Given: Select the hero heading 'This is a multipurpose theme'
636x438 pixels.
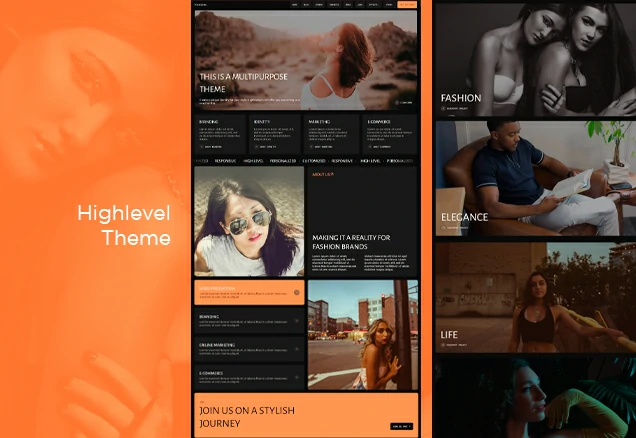Looking at the screenshot, I should click(243, 83).
